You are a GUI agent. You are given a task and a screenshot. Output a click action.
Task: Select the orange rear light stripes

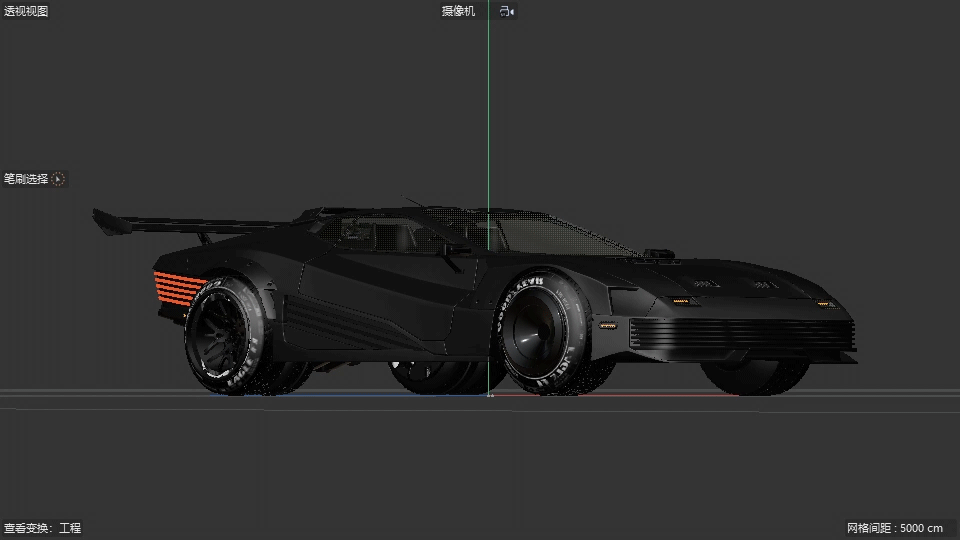[x=178, y=288]
